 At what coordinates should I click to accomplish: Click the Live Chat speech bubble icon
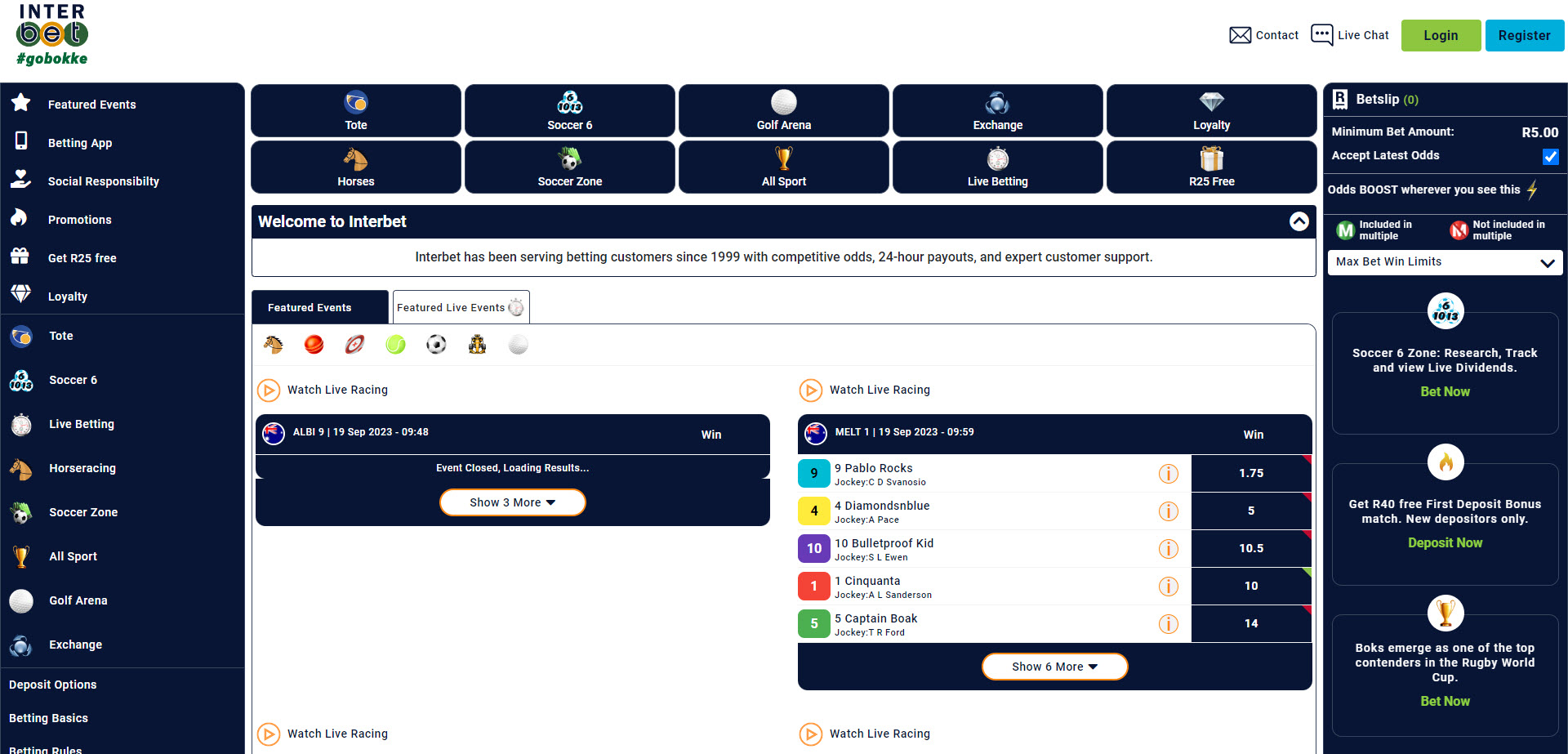(x=1321, y=34)
